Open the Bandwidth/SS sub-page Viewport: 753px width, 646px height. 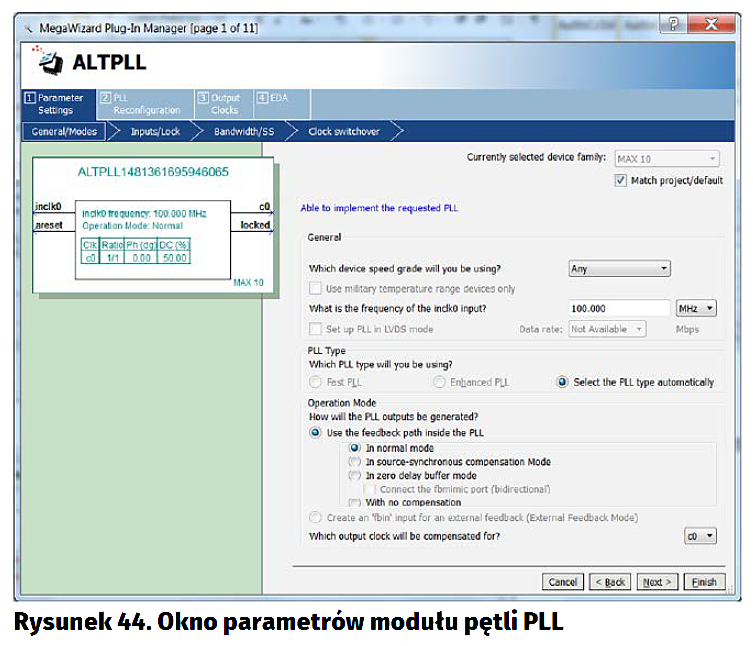243,131
